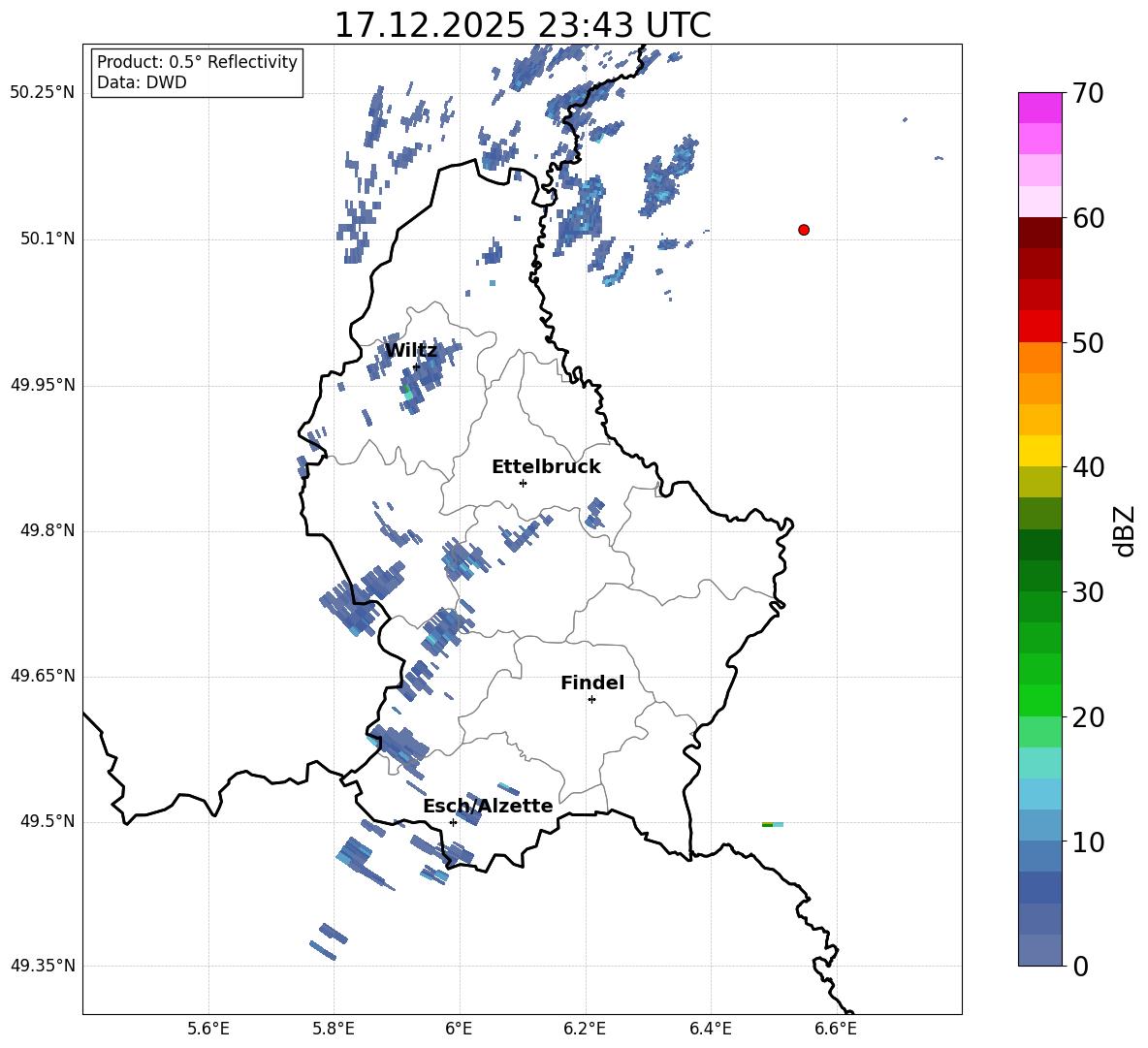The height and width of the screenshot is (1048, 1148).
Task: Click the 6.6°E longitude label
Action: pyautogui.click(x=836, y=1029)
